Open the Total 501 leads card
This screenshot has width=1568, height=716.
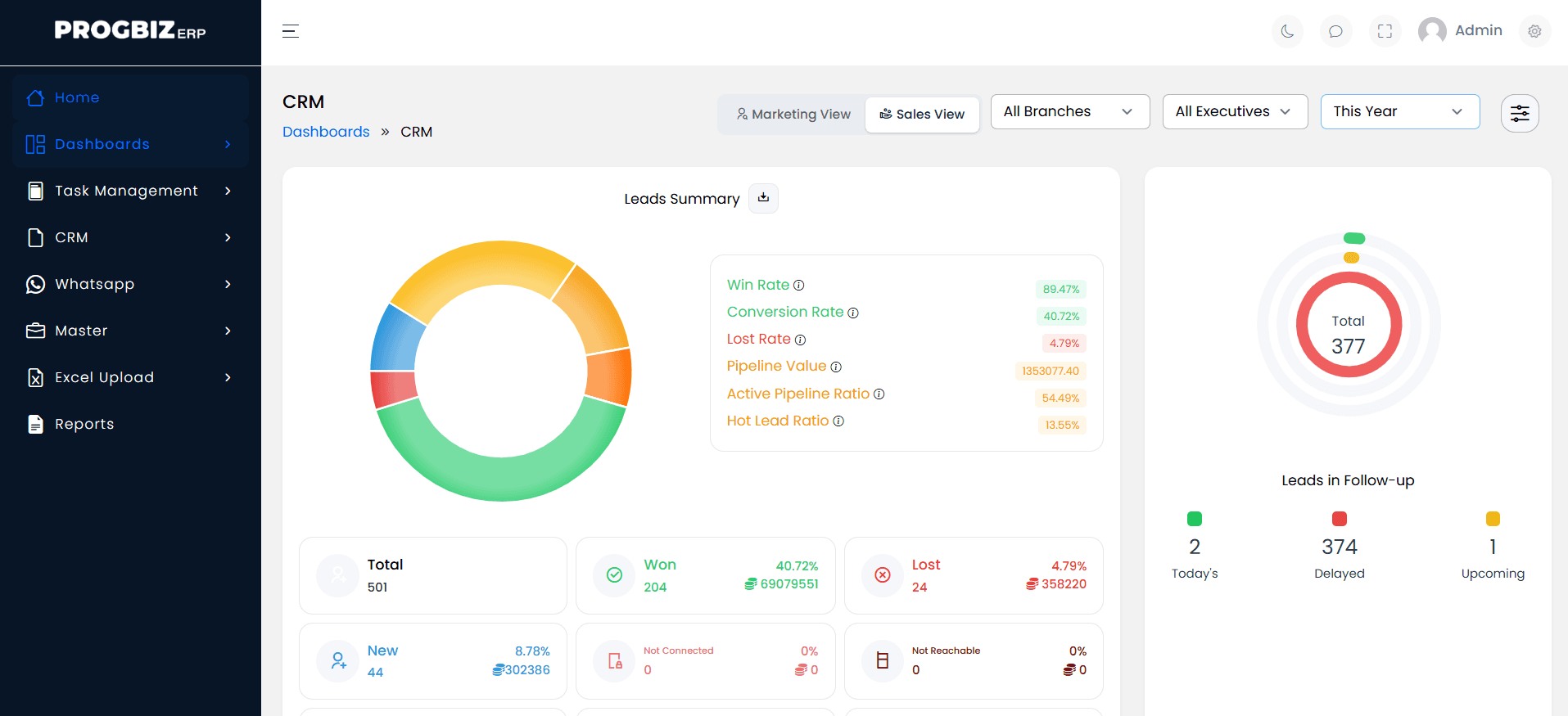(433, 575)
